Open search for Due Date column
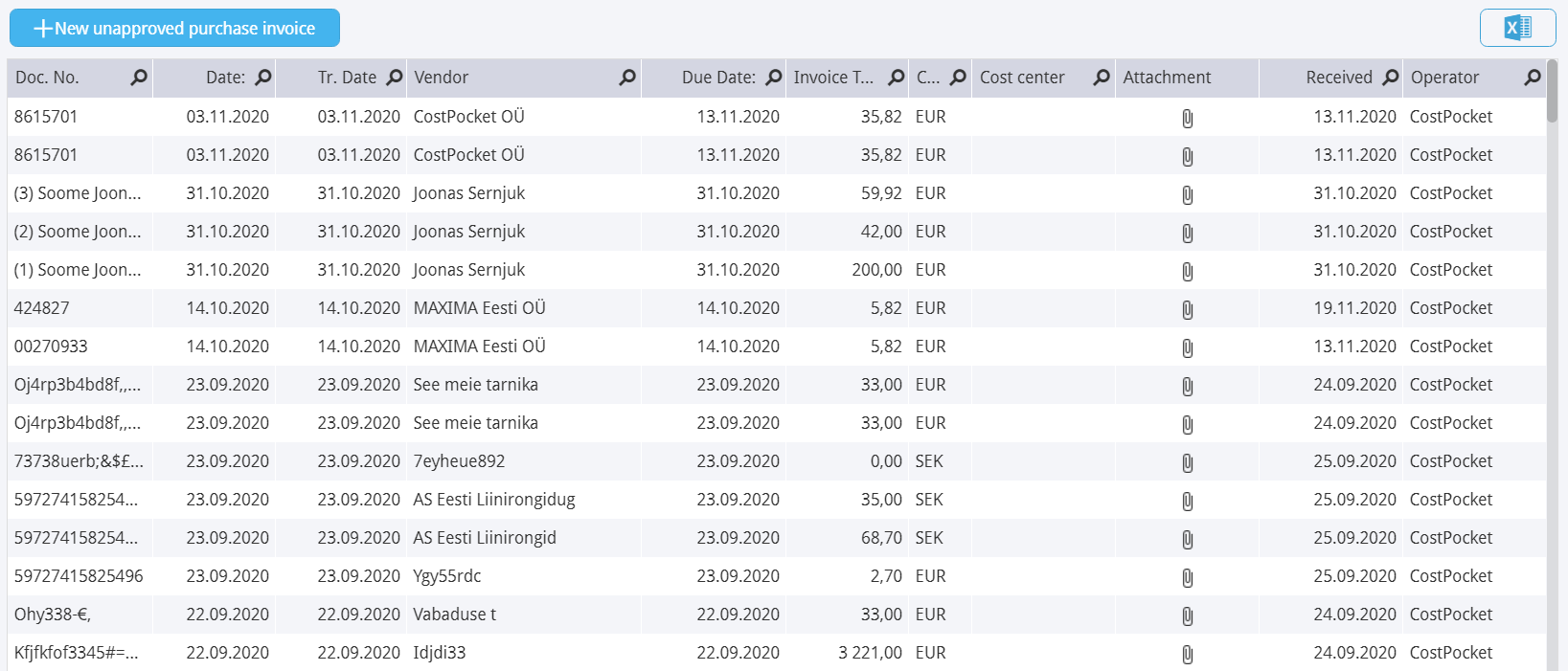The width and height of the screenshot is (1568, 671). point(774,78)
